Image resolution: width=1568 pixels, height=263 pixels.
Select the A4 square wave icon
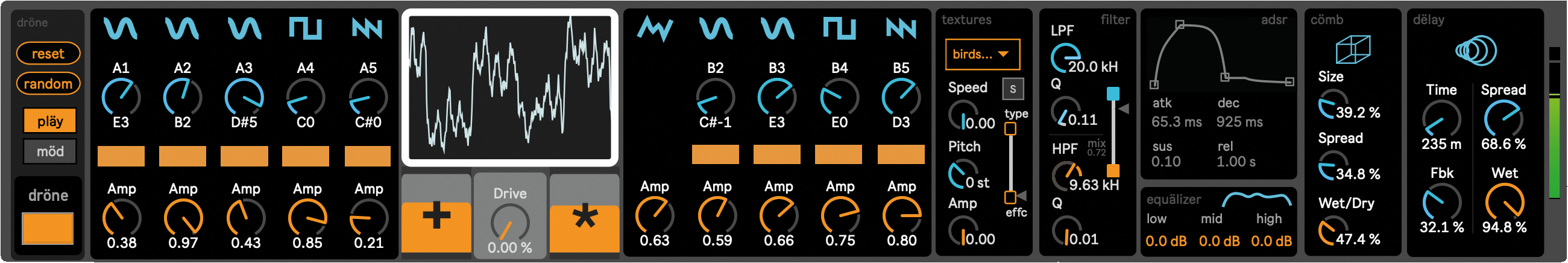tap(305, 28)
